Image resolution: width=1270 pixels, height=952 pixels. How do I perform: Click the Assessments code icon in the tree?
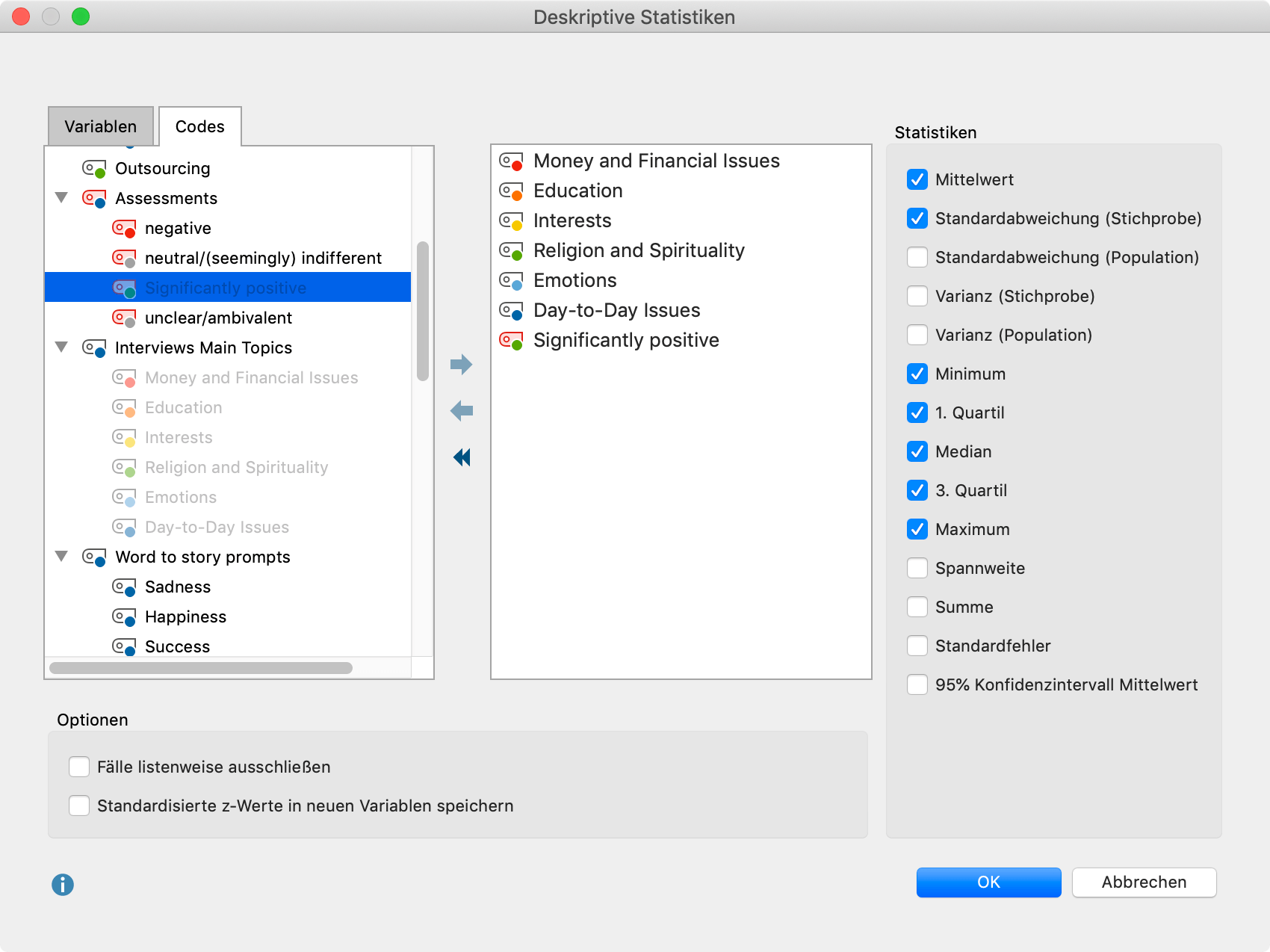click(x=94, y=199)
